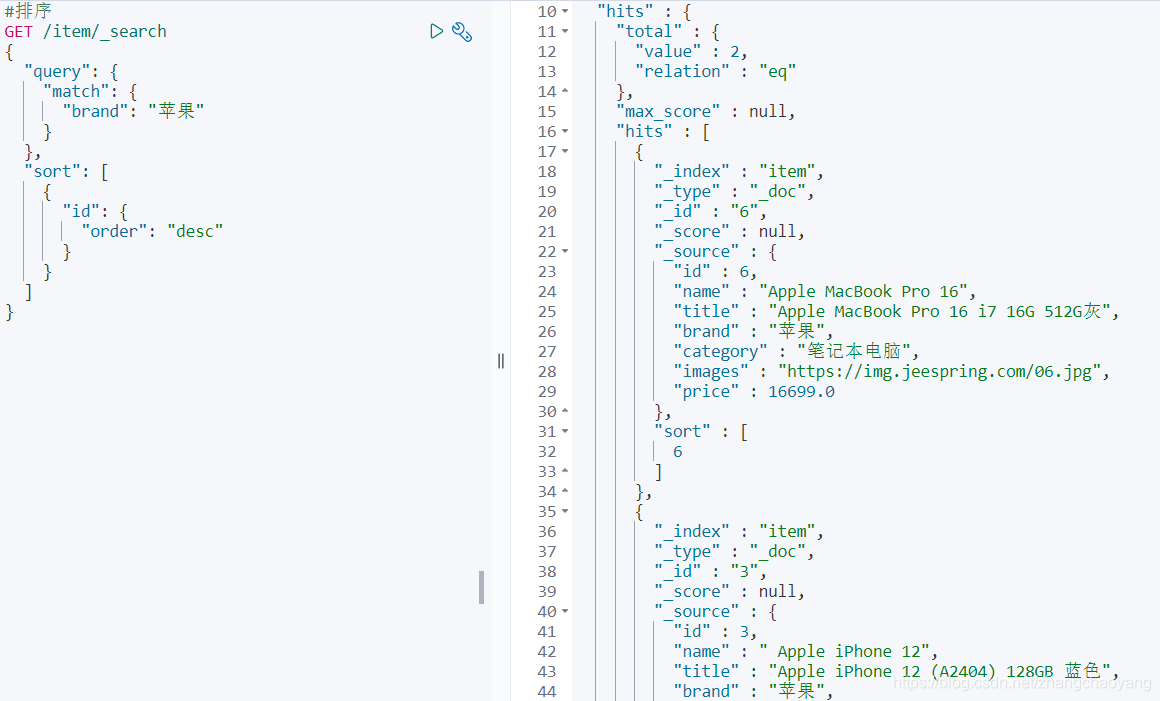The image size is (1160, 701).
Task: Click "_score" : null on line 21
Action: click(x=729, y=231)
